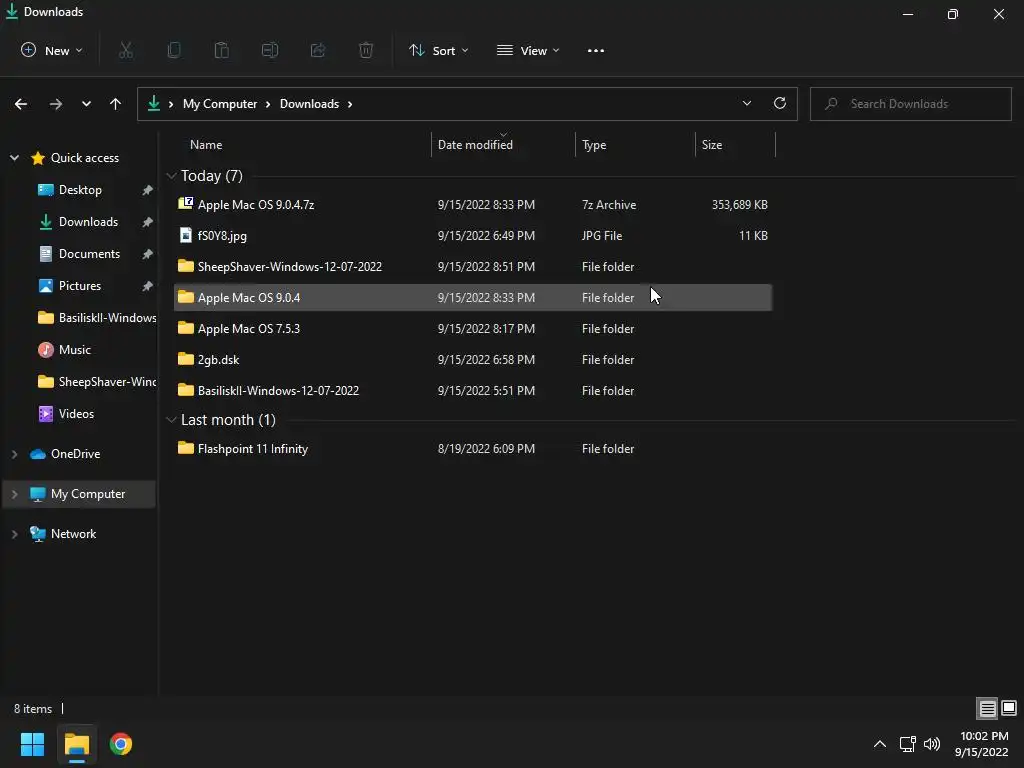The width and height of the screenshot is (1024, 768).
Task: Go forward with the right arrow
Action: tap(56, 104)
